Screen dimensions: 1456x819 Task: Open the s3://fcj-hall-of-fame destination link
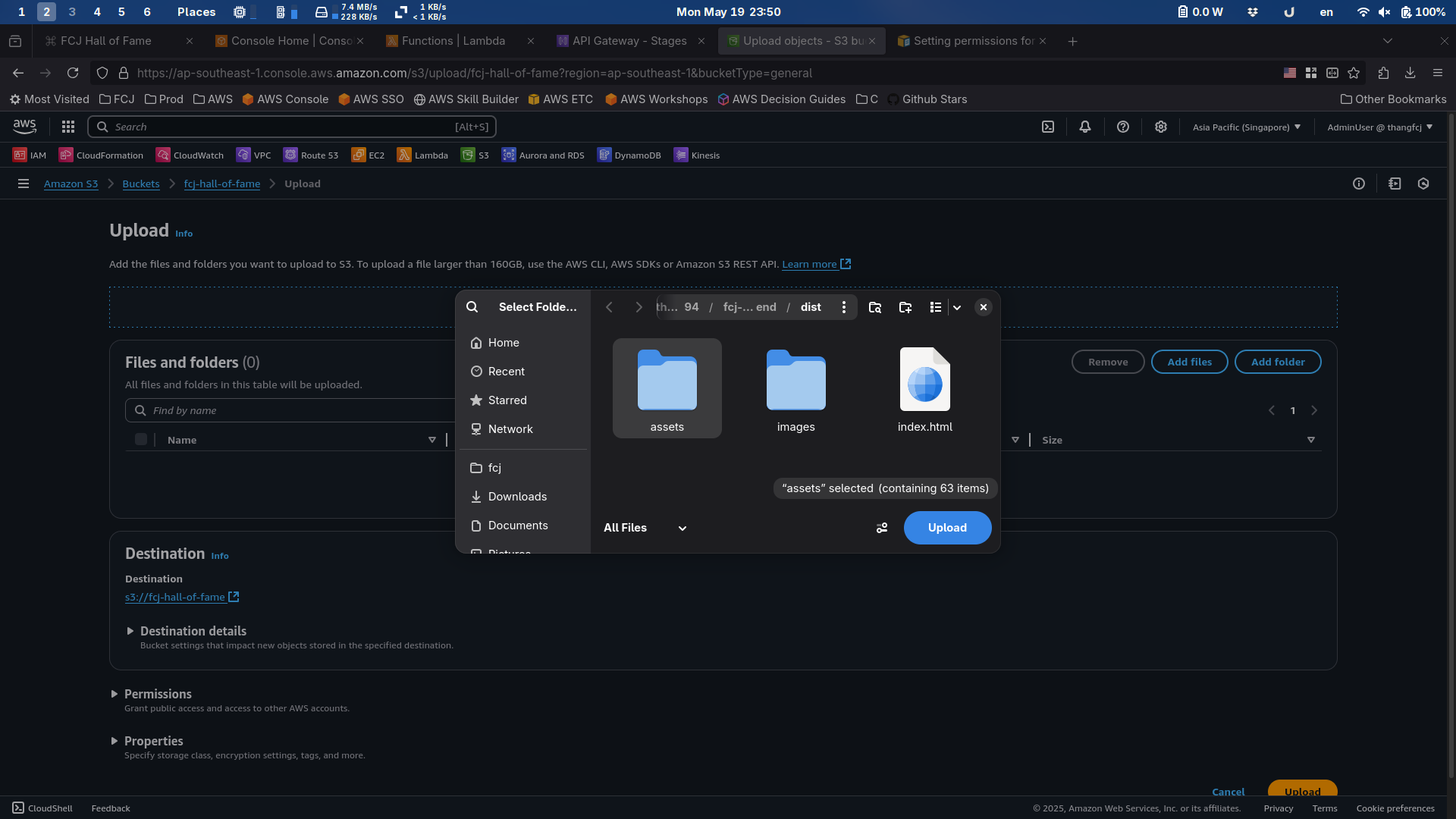182,597
